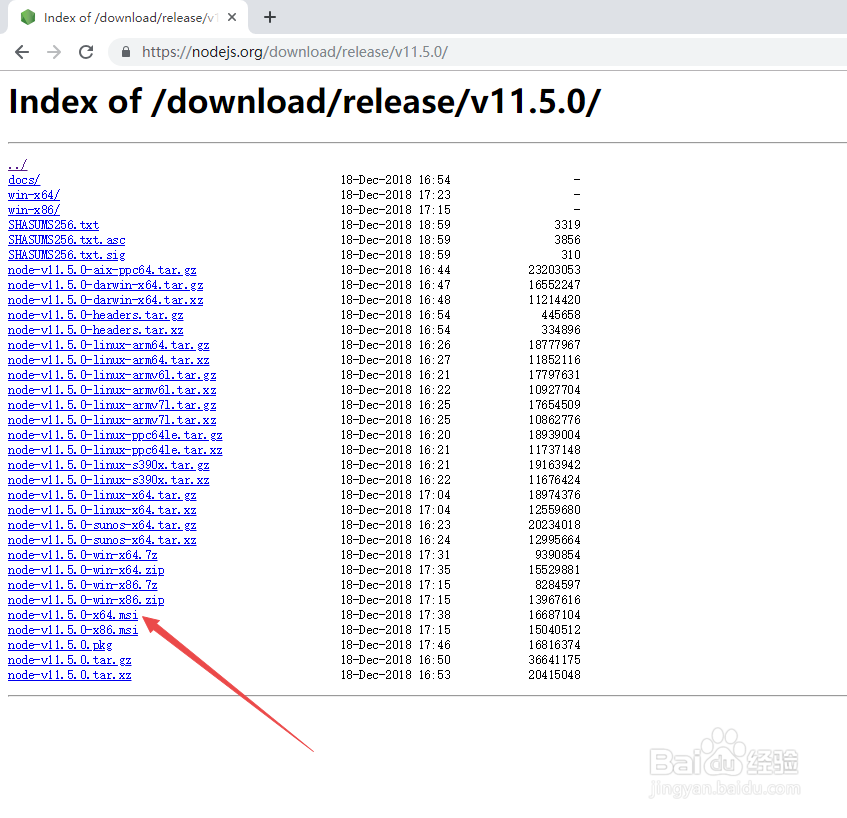Download node-v11.5.0-linux-s390x.tar.gz
Viewport: 847px width, 818px height.
(x=109, y=465)
